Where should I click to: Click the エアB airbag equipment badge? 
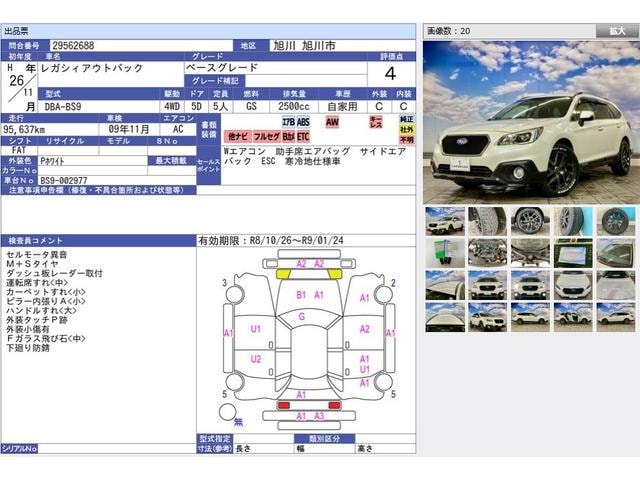tap(289, 122)
